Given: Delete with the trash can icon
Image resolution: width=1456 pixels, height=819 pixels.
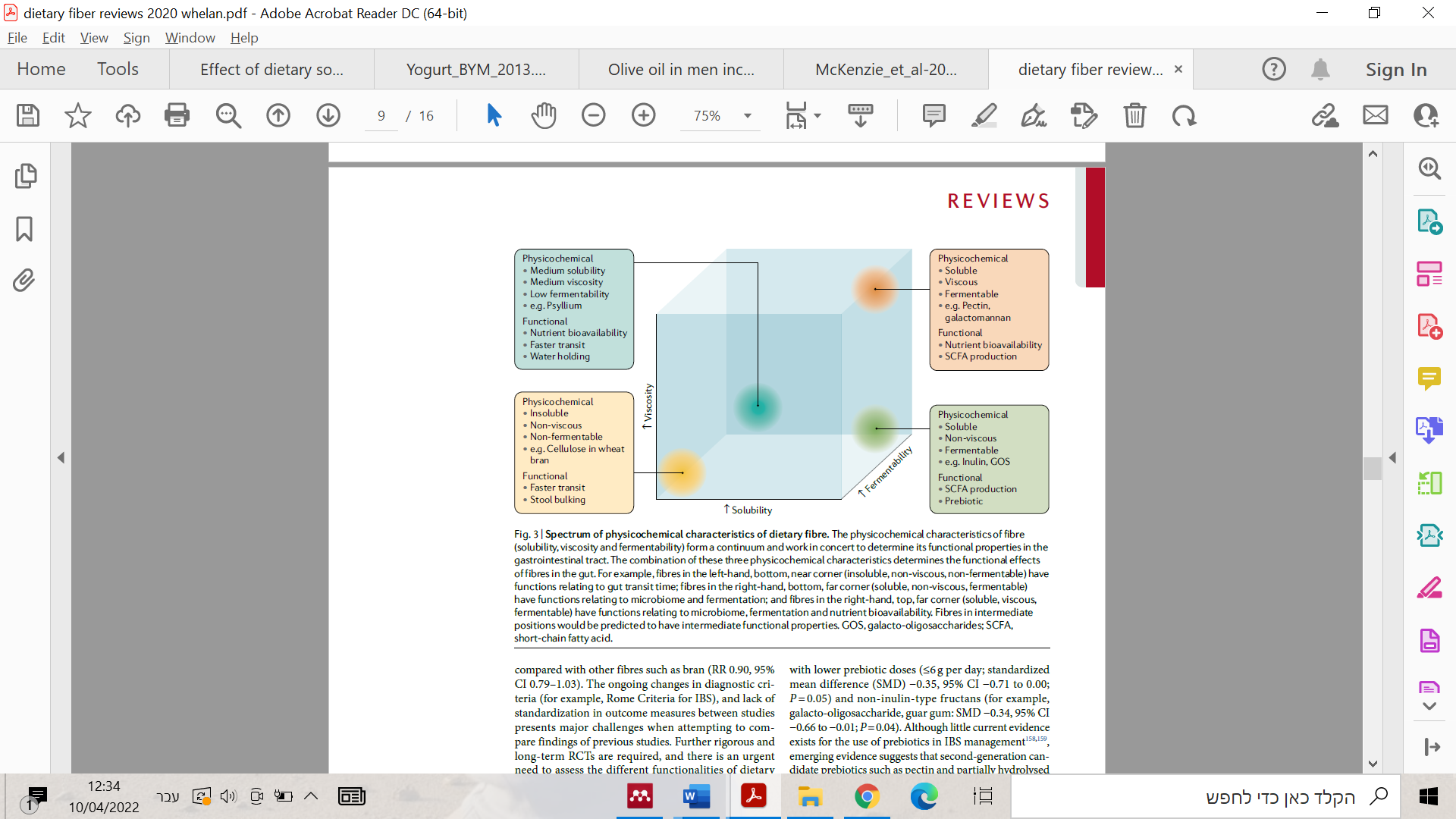Looking at the screenshot, I should pos(1134,115).
